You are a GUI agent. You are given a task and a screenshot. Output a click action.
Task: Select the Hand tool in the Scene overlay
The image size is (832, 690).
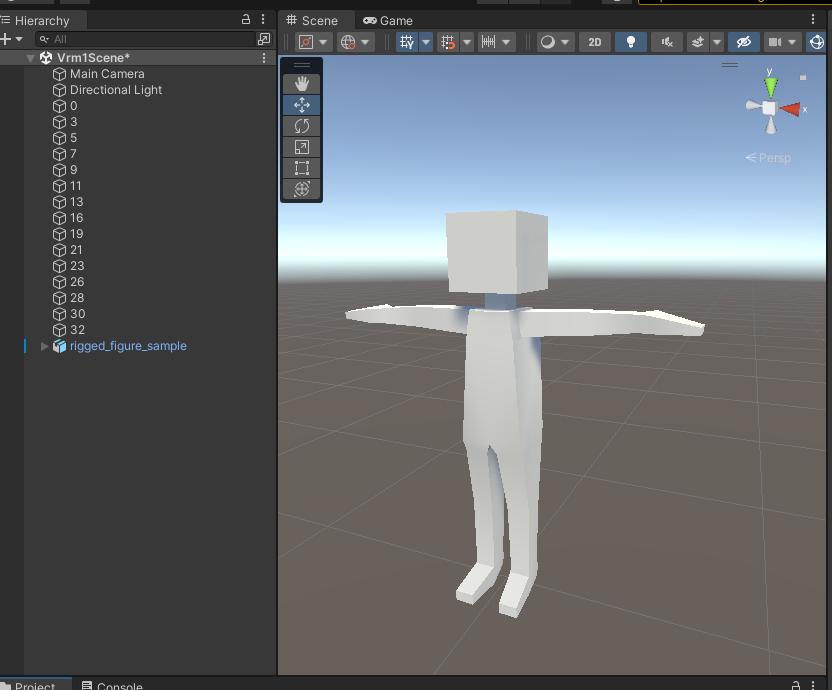(x=301, y=83)
